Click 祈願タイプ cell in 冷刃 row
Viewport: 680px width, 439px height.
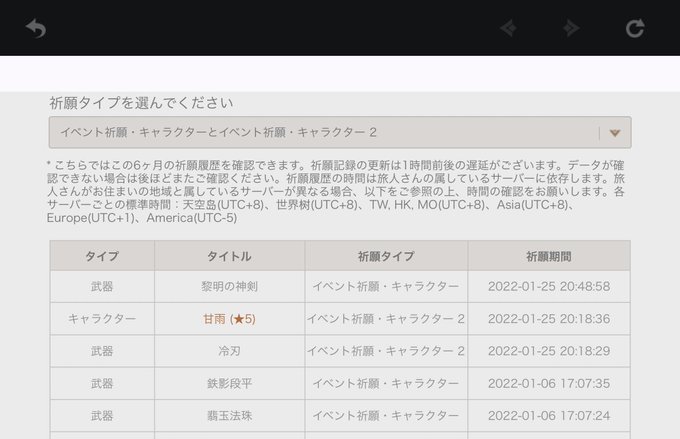coord(386,351)
